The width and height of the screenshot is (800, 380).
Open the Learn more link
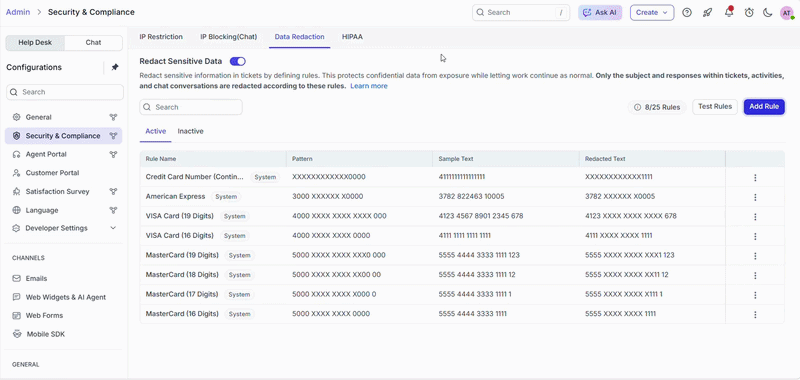click(x=369, y=86)
